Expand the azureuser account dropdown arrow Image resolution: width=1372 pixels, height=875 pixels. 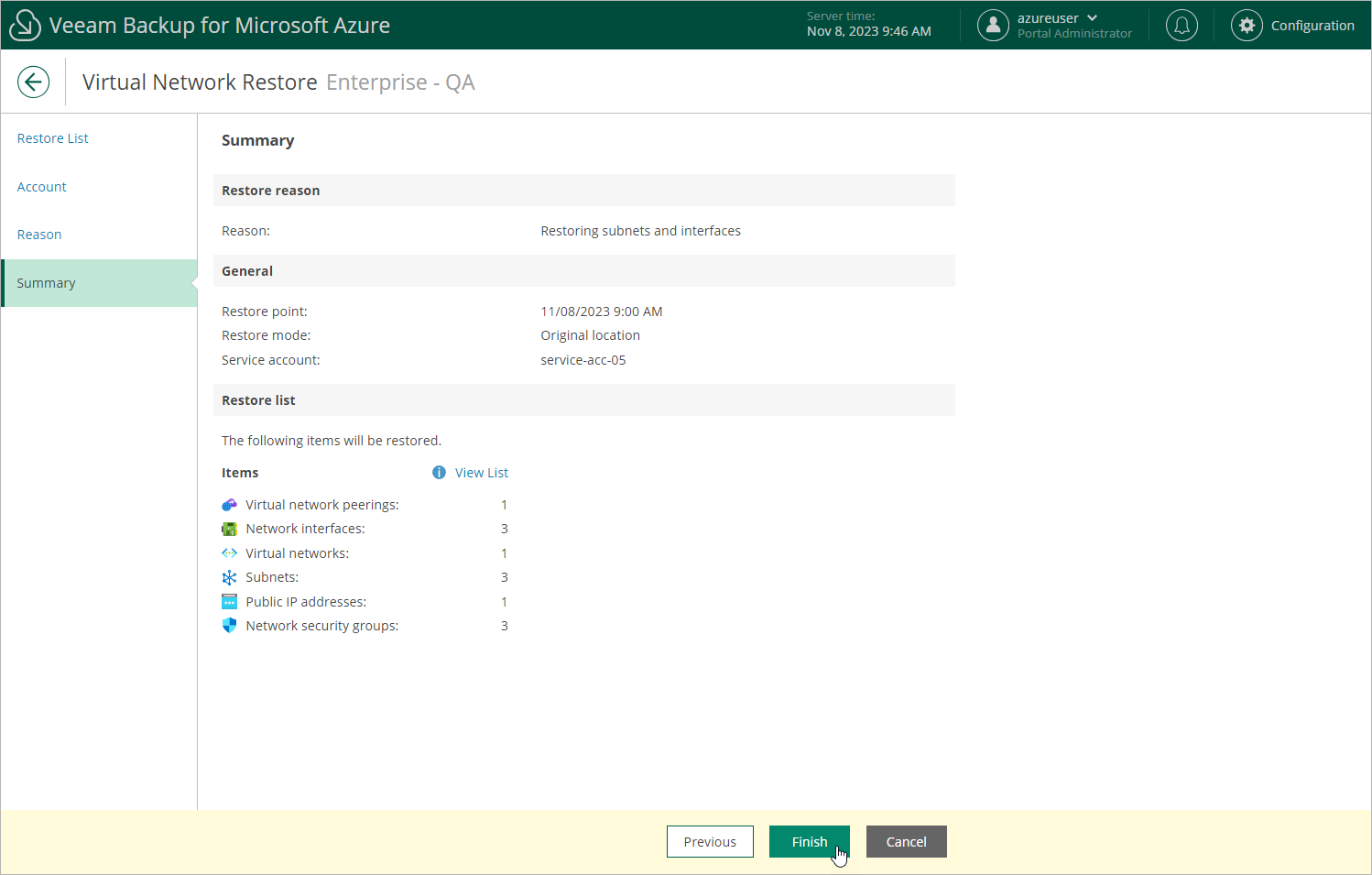pyautogui.click(x=1092, y=18)
